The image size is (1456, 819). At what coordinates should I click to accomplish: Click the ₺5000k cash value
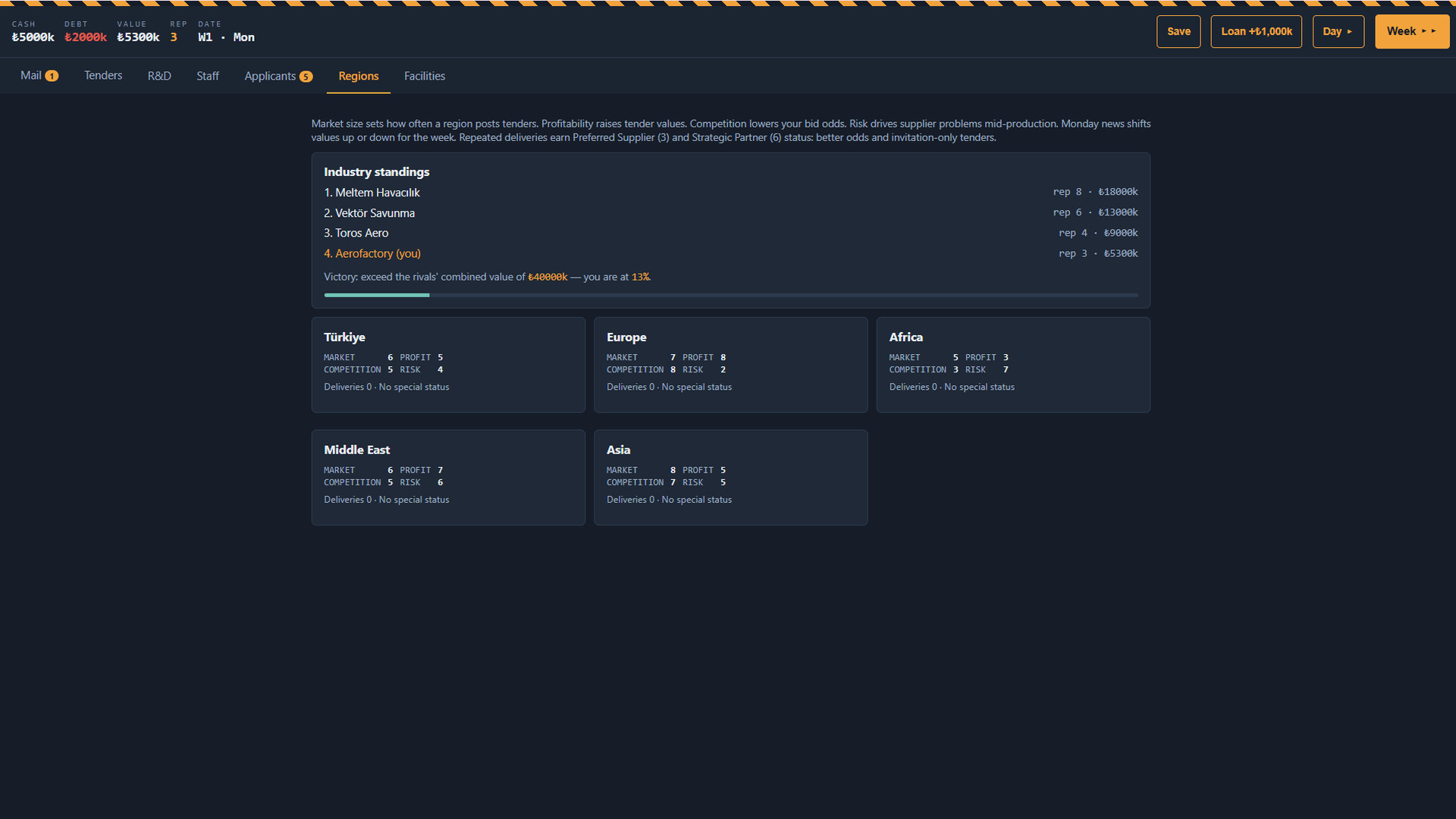(x=33, y=37)
